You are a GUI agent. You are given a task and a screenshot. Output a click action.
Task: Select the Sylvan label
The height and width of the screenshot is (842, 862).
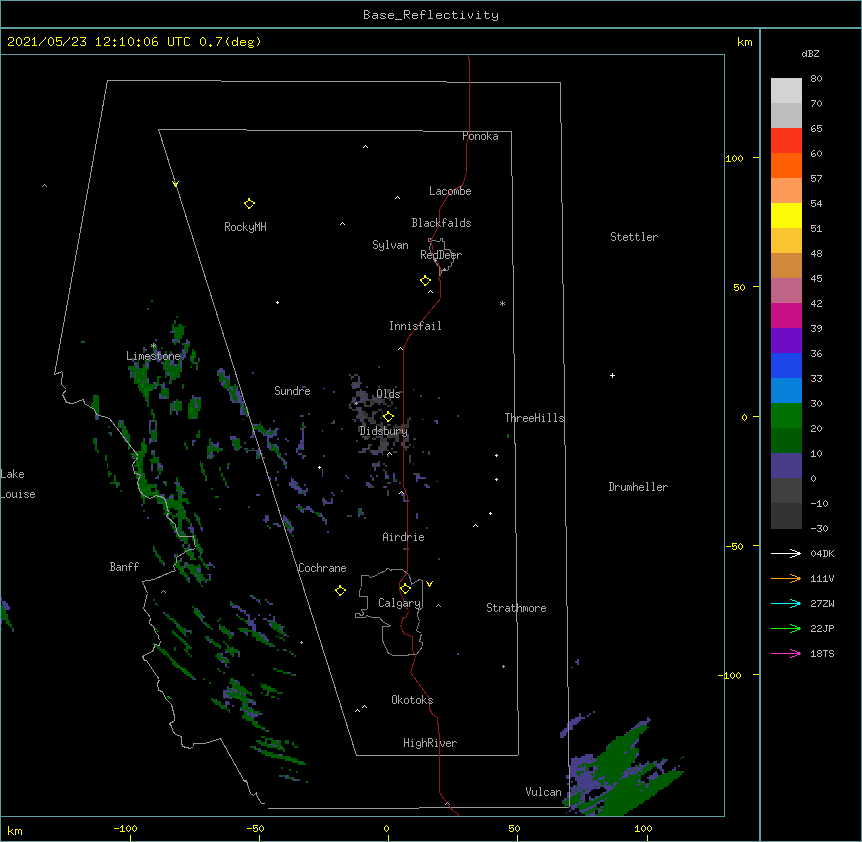[390, 245]
